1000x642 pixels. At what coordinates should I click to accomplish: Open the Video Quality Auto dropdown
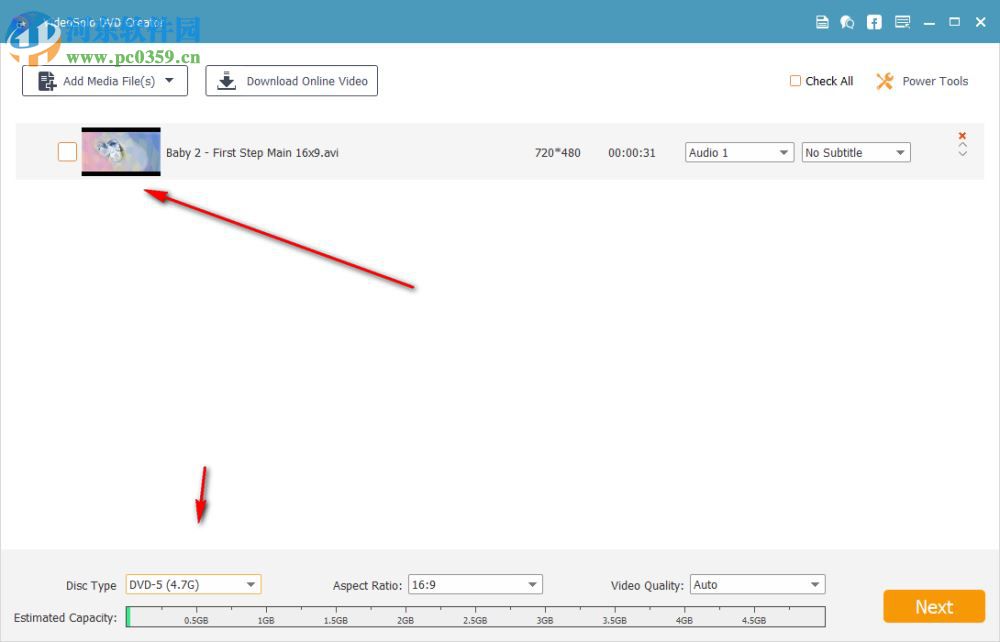click(757, 585)
